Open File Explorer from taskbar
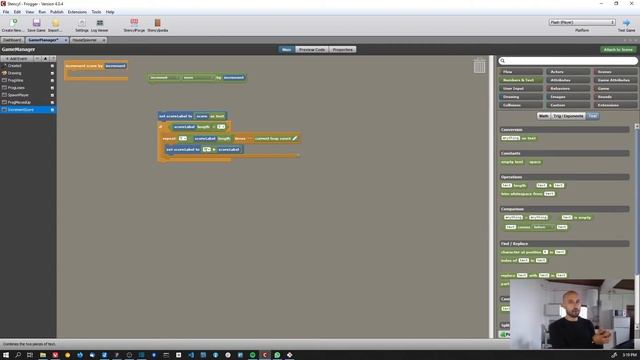This screenshot has width=640, height=360. (x=42, y=355)
